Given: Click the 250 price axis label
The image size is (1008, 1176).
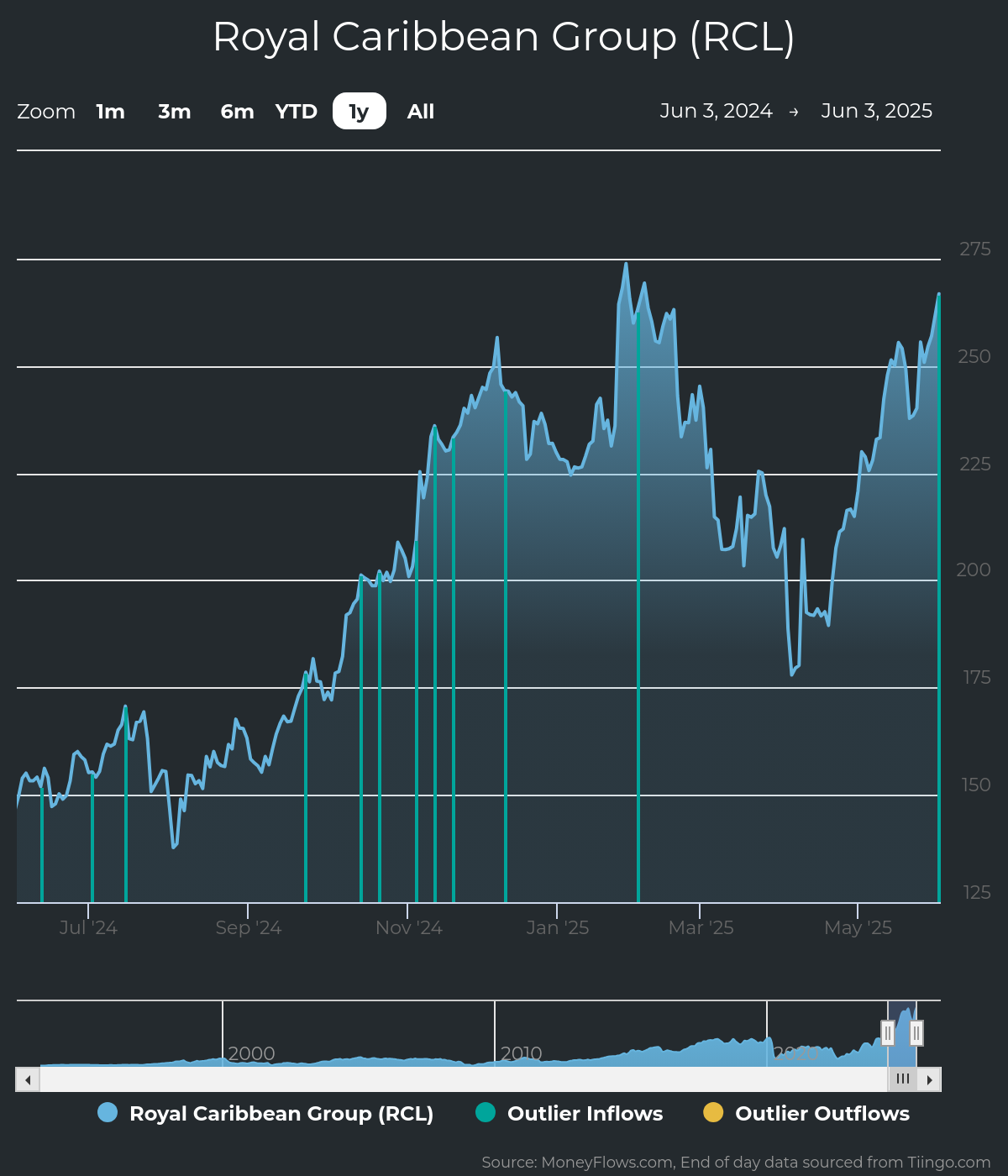Looking at the screenshot, I should [x=975, y=357].
